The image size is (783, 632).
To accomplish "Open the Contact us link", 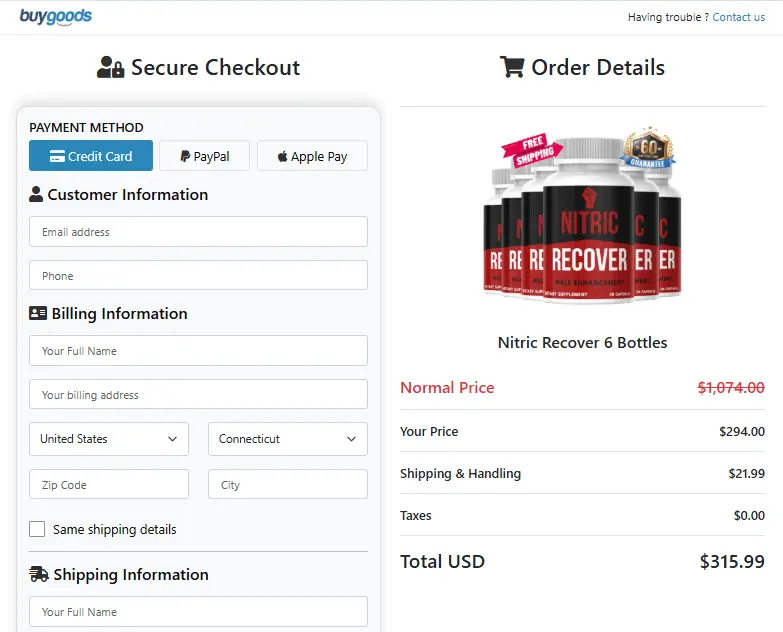I will pos(738,17).
